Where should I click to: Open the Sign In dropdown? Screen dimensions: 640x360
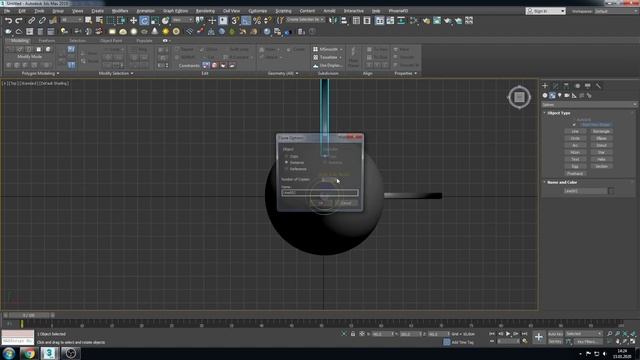click(x=546, y=11)
